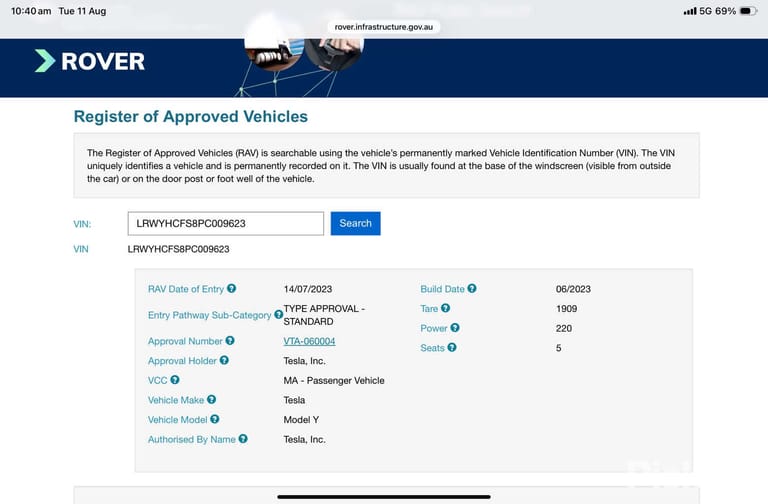Viewport: 768px width, 504px height.
Task: Open help icon for Vehicle Make
Action: point(211,399)
